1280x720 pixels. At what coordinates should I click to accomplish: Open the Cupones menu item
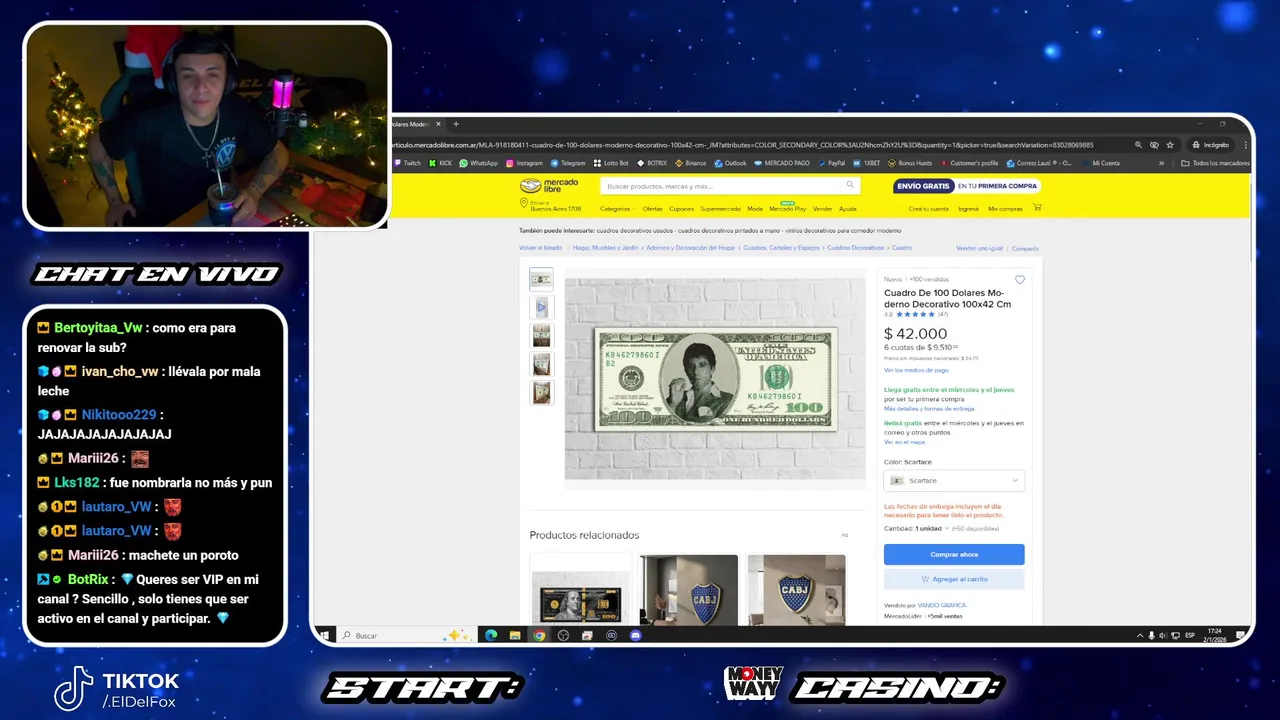coord(681,209)
